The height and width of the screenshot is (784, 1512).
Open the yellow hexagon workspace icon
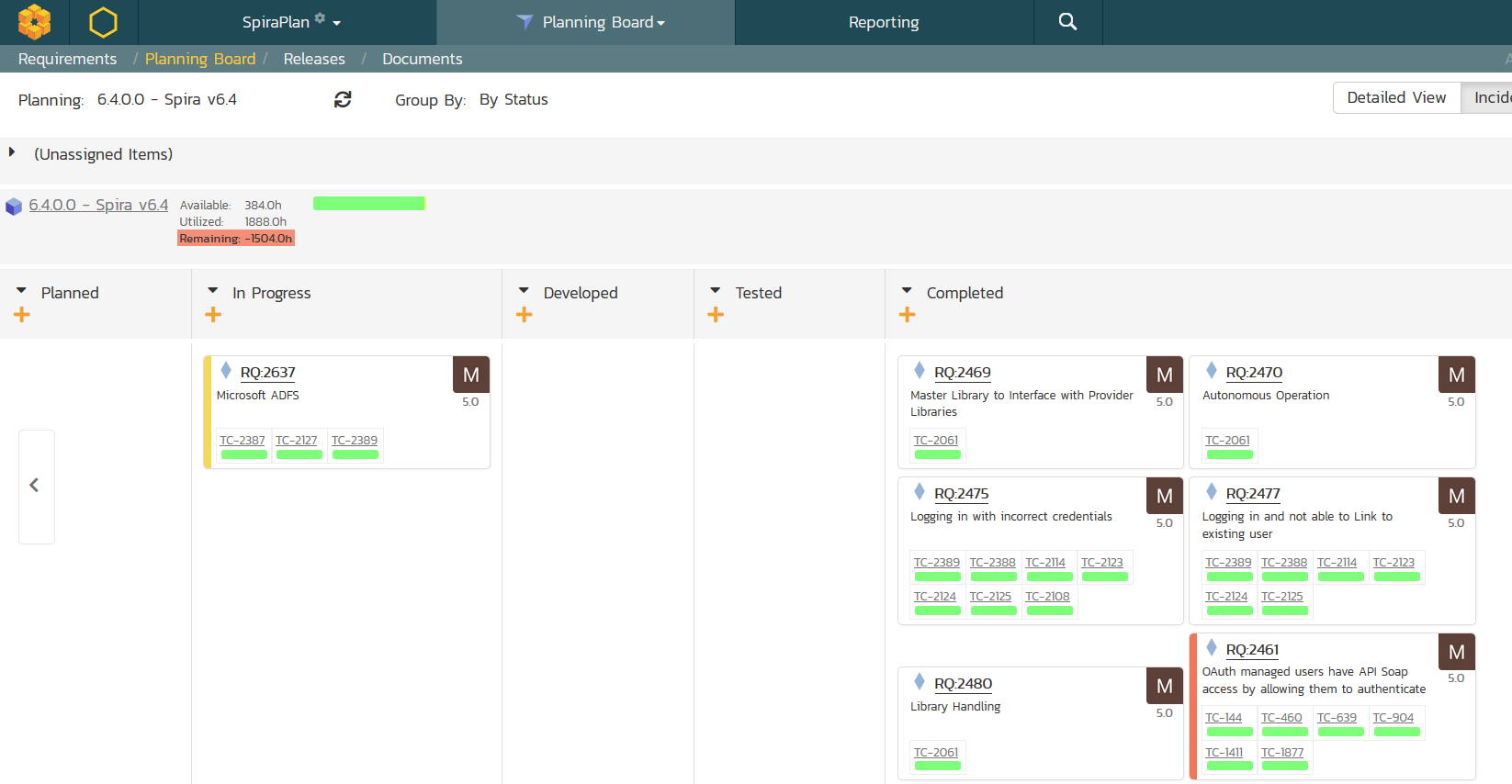click(103, 22)
